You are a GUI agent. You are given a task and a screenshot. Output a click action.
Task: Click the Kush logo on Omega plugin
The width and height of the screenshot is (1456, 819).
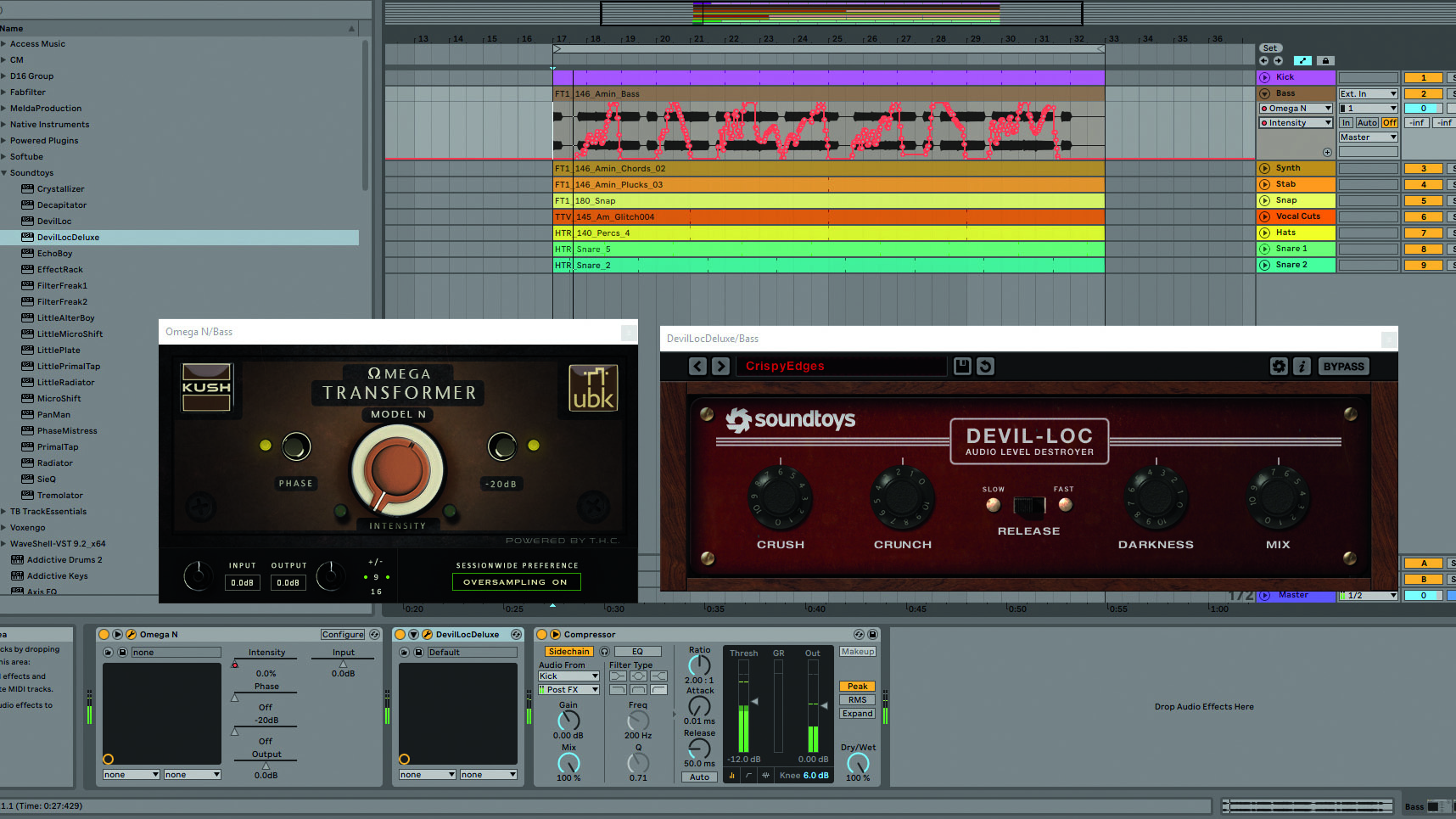coord(206,388)
